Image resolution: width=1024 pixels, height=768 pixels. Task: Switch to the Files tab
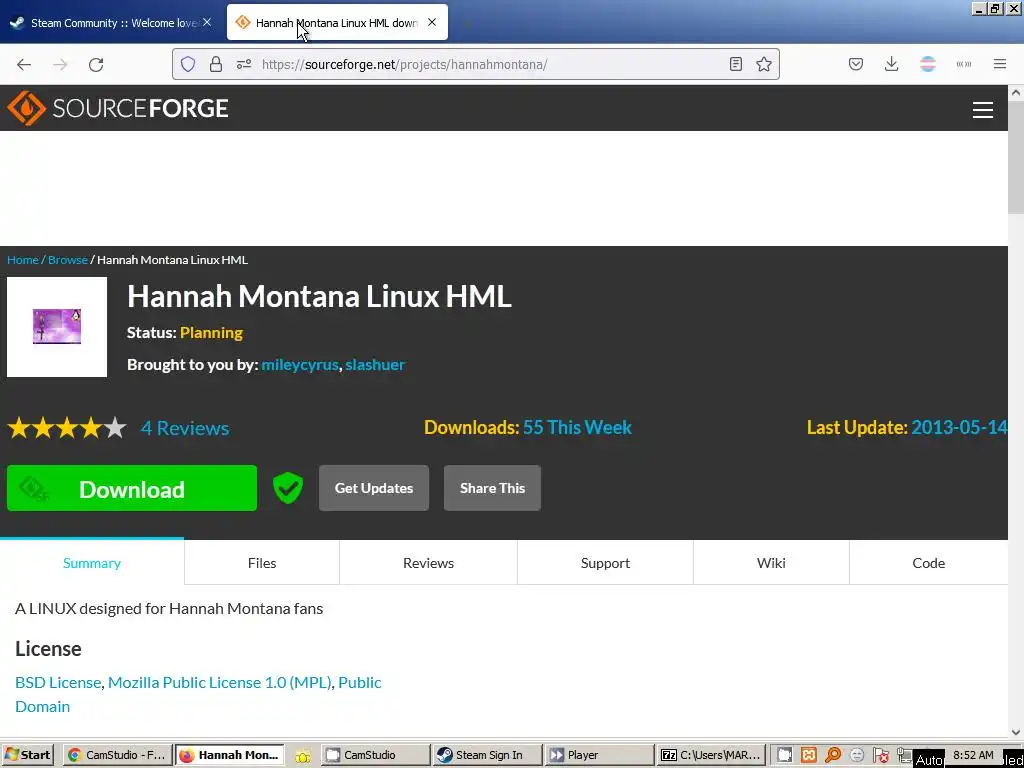[262, 562]
